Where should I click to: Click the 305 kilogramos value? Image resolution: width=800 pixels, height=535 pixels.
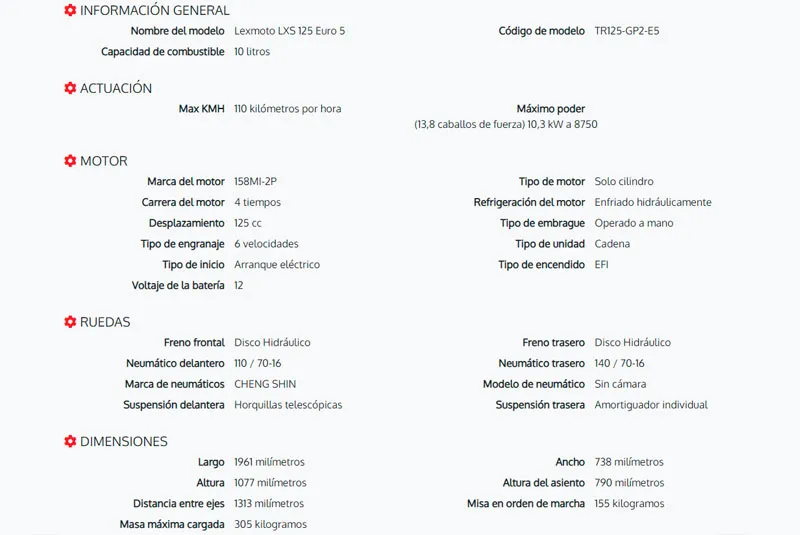270,524
